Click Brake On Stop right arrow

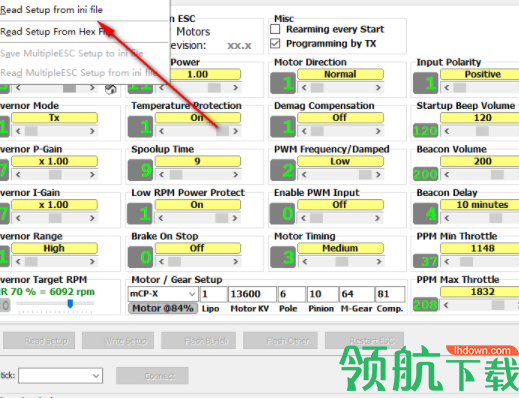(x=236, y=262)
